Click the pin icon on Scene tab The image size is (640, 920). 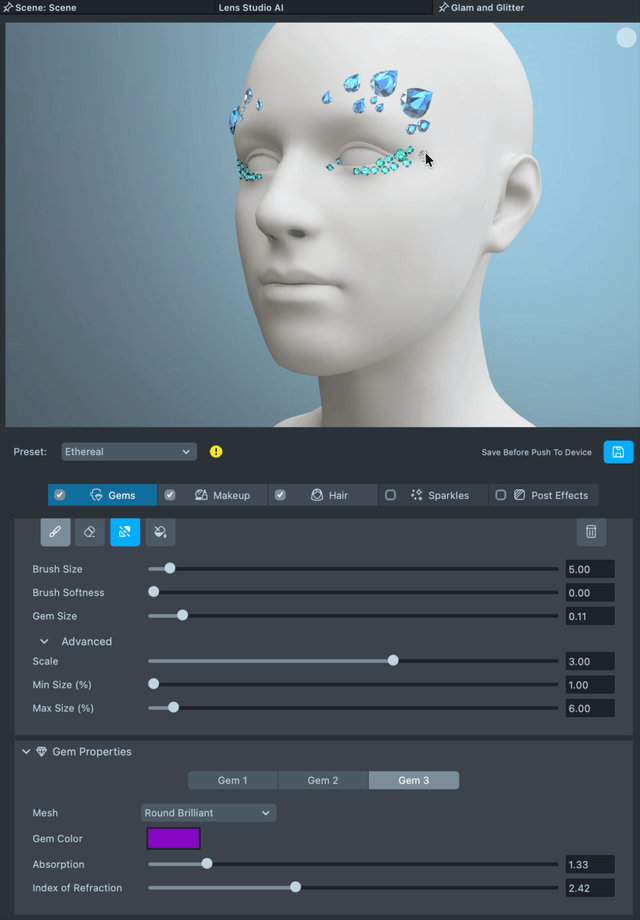point(9,7)
